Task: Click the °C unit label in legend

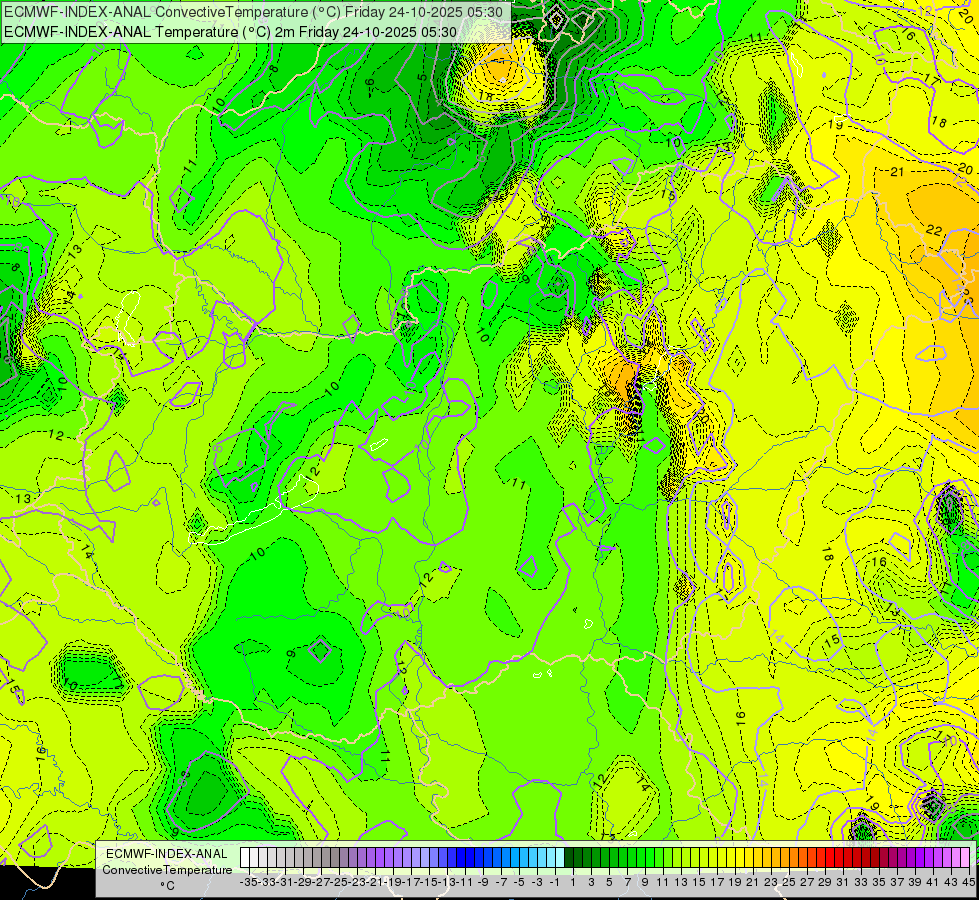Action: [x=167, y=886]
